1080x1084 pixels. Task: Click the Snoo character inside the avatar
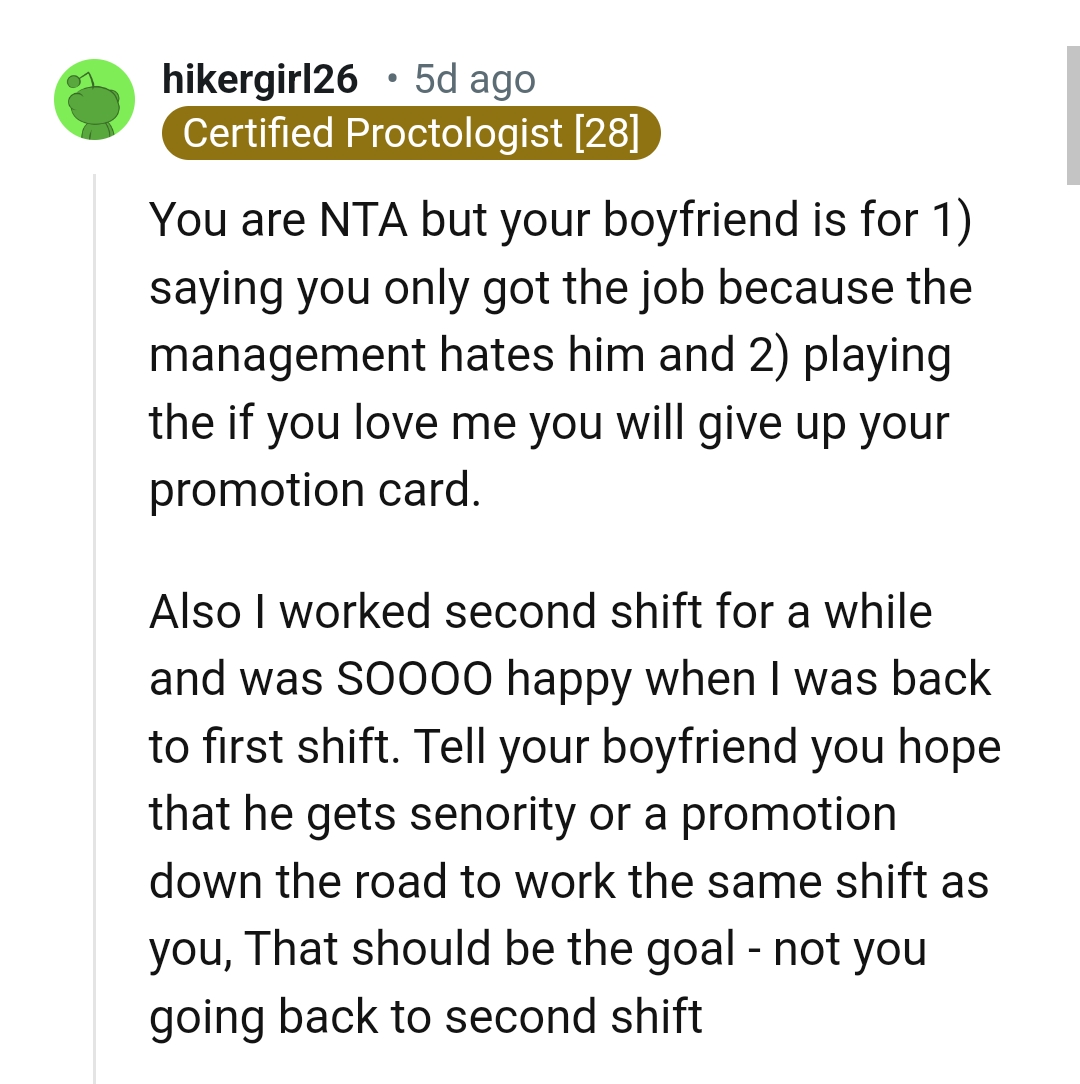click(94, 105)
